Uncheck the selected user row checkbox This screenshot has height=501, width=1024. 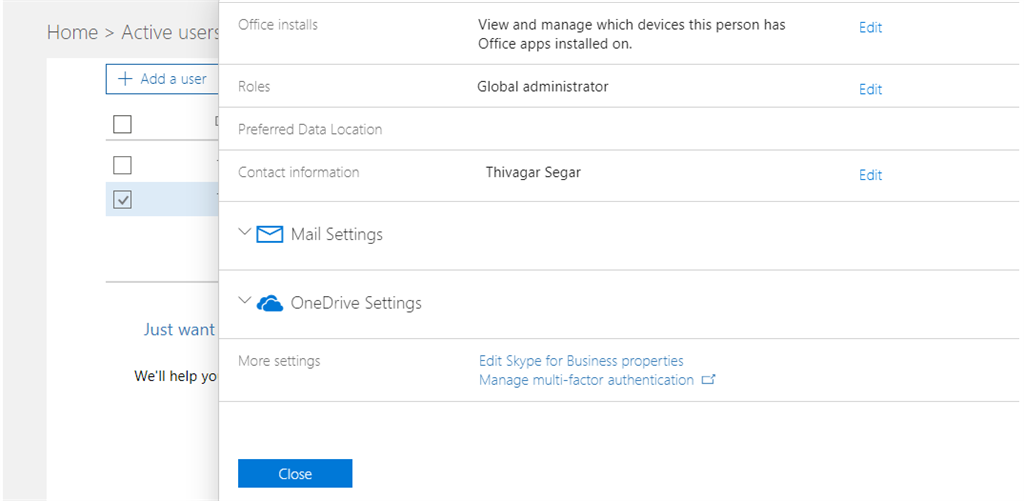point(122,200)
